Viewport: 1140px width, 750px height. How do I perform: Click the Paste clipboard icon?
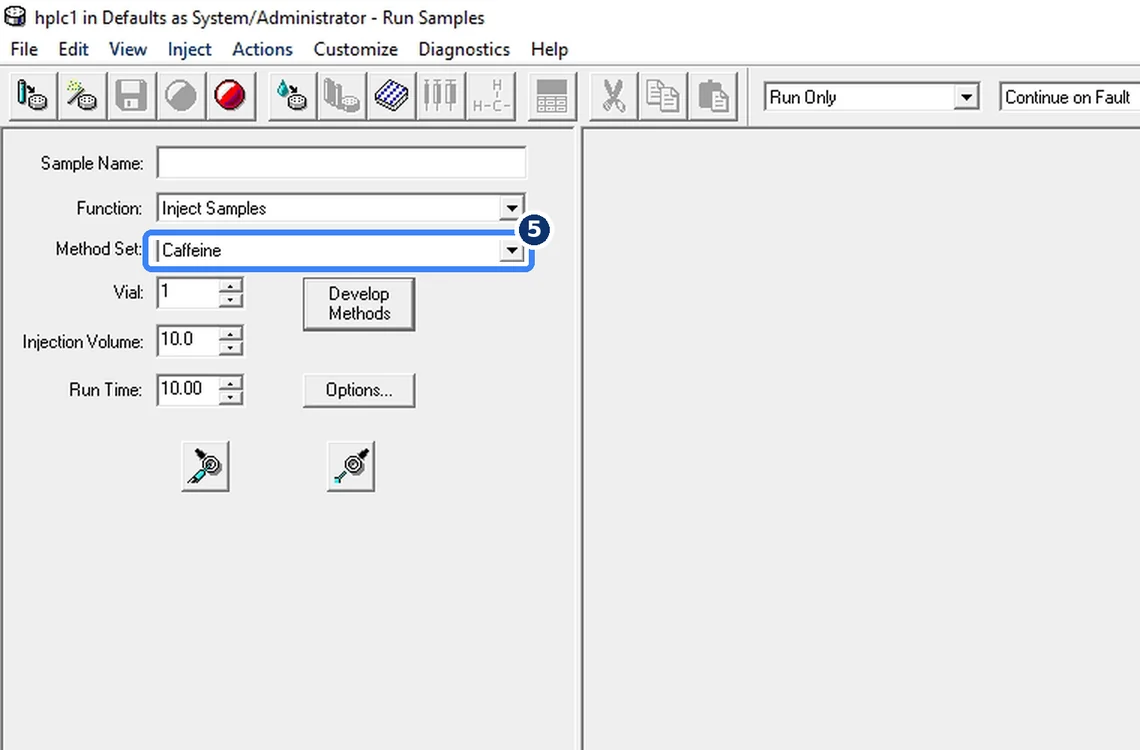(x=712, y=96)
